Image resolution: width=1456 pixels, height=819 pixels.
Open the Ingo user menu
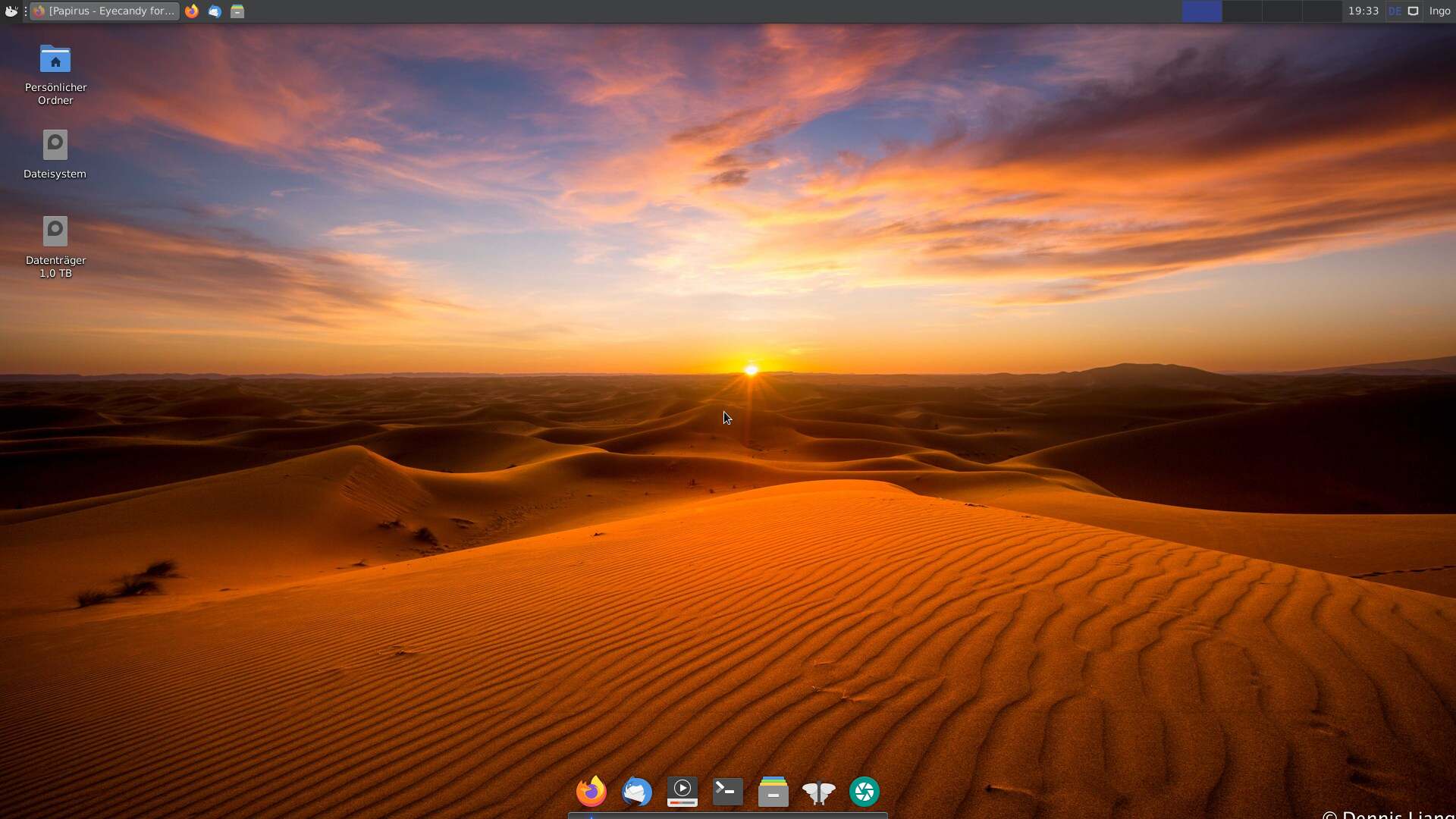tap(1439, 11)
